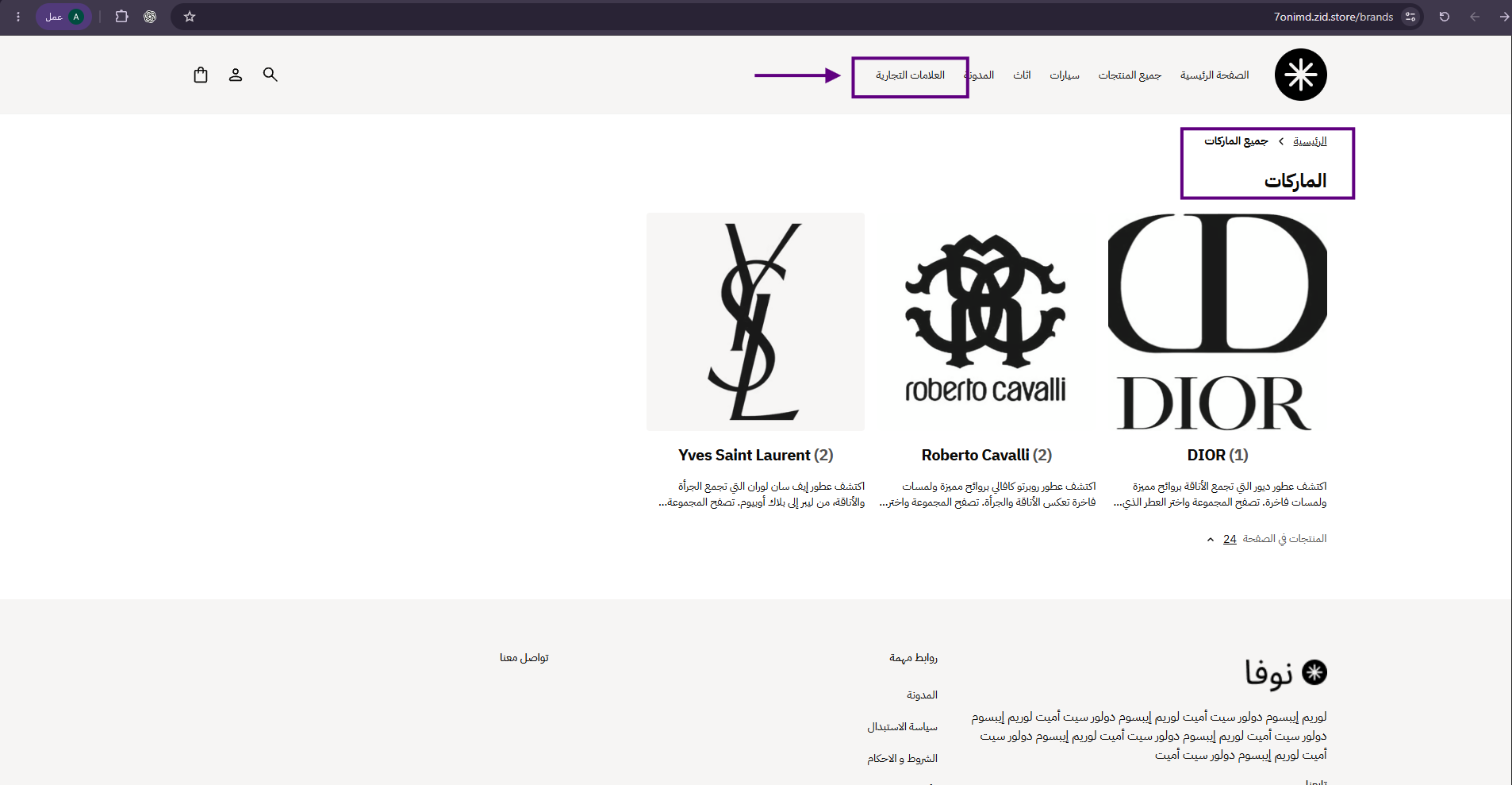Click the spiral extension icon in browser toolbar
1512x785 pixels.
click(150, 17)
